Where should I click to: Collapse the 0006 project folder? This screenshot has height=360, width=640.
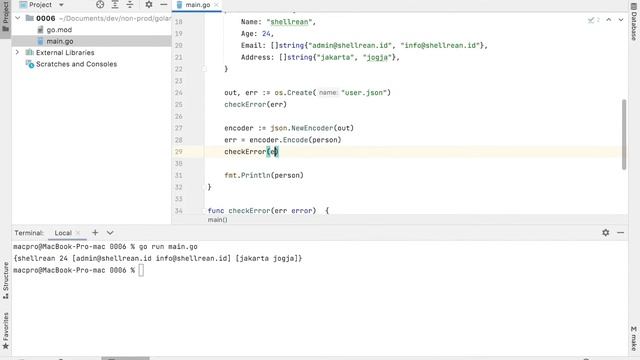point(18,18)
